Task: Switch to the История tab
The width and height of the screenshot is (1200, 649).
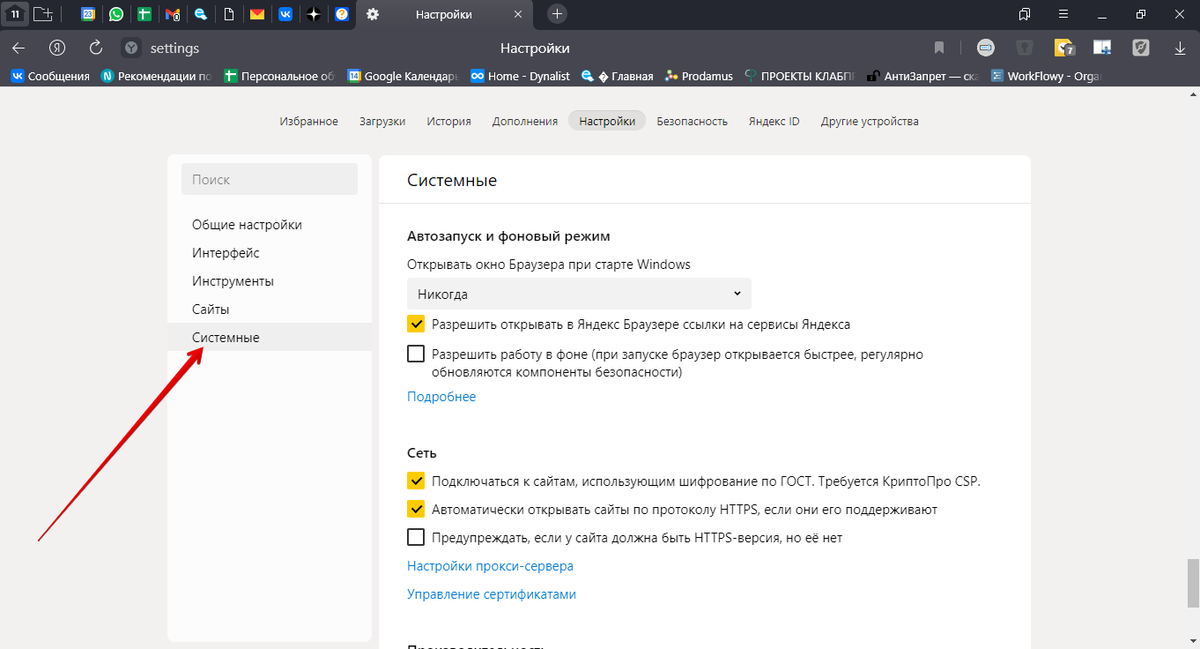Action: pos(449,121)
